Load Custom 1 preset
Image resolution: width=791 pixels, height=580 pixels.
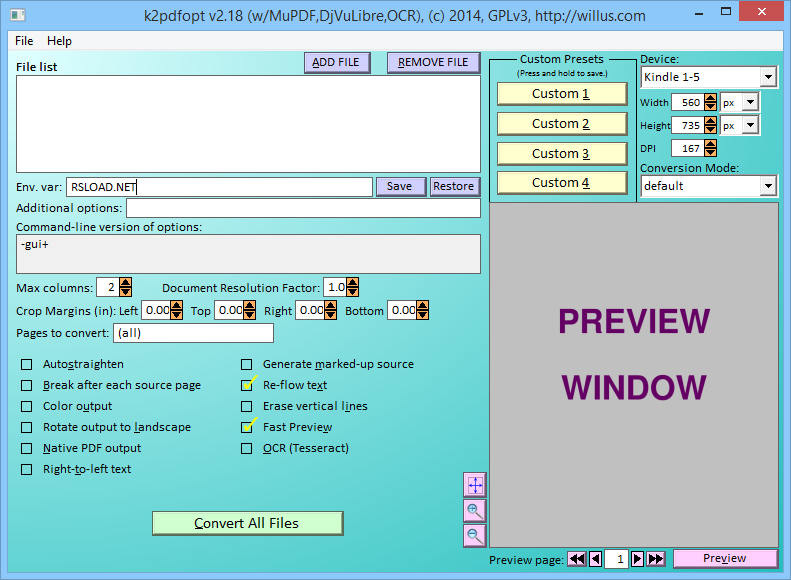pyautogui.click(x=561, y=94)
